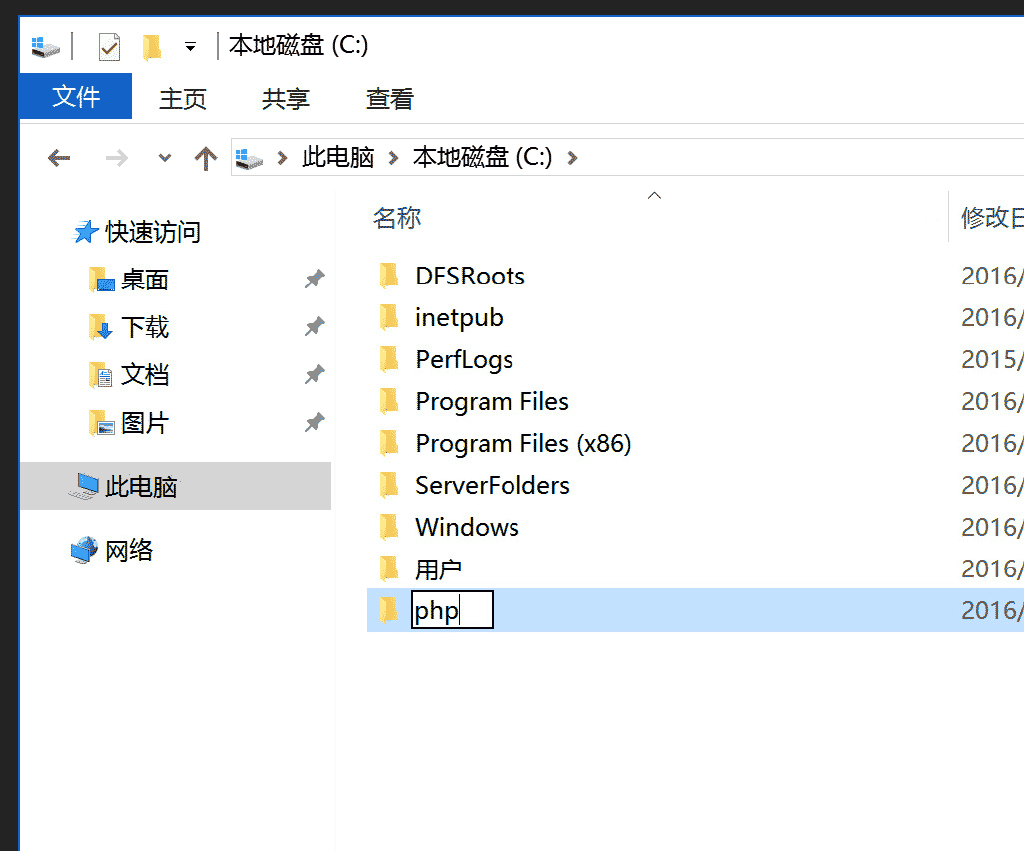Switch to the 主页 ribbon tab
This screenshot has width=1024, height=851.
[x=182, y=99]
